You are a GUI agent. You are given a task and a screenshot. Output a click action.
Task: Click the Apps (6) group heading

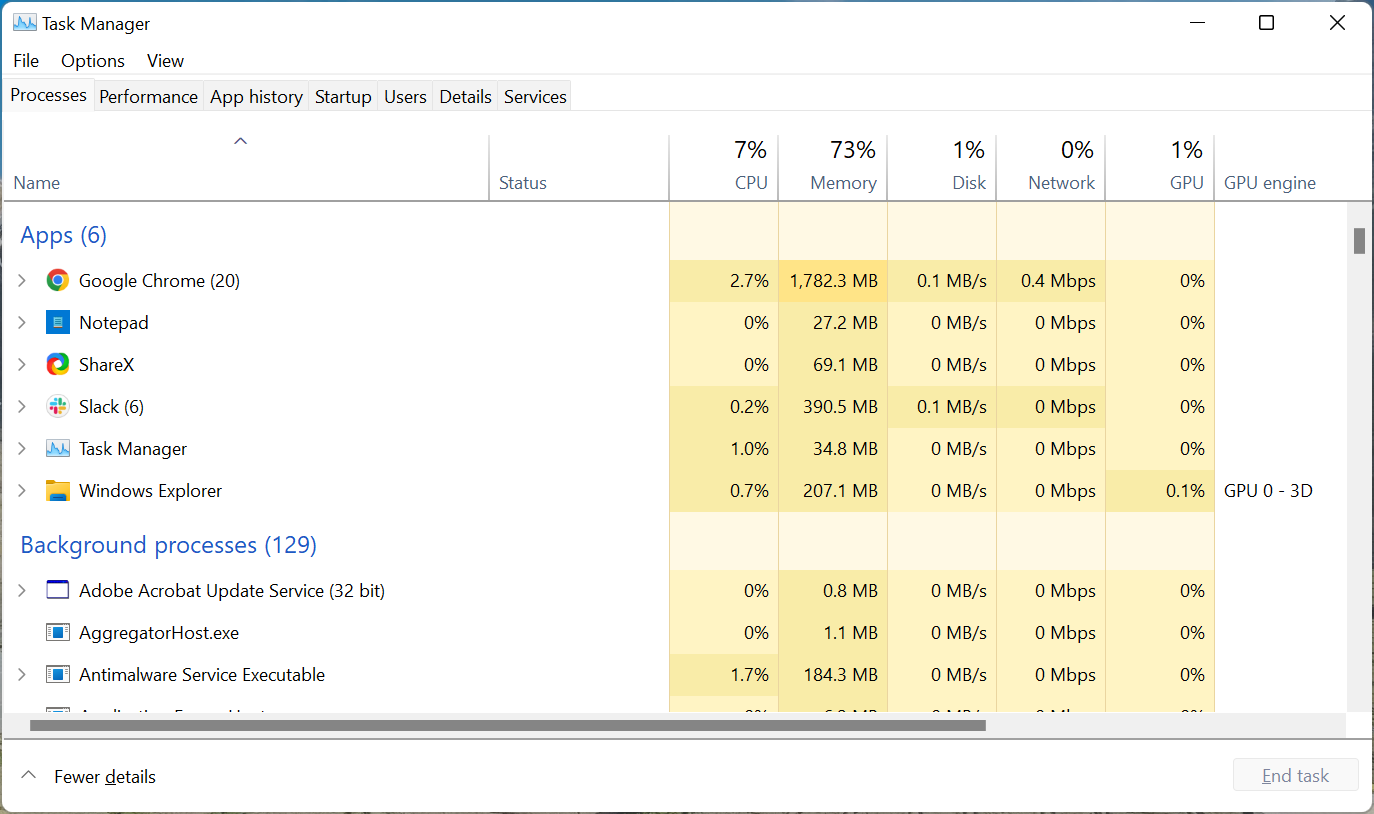tap(63, 235)
